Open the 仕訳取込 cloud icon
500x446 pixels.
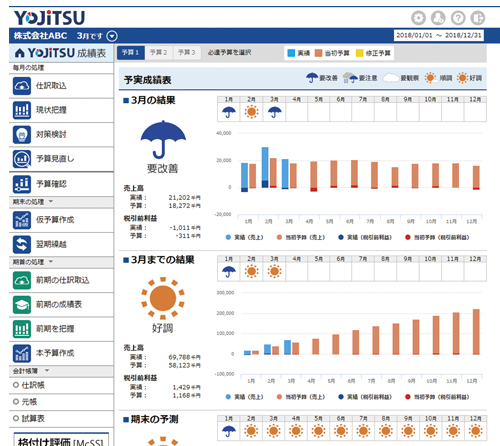[22, 86]
